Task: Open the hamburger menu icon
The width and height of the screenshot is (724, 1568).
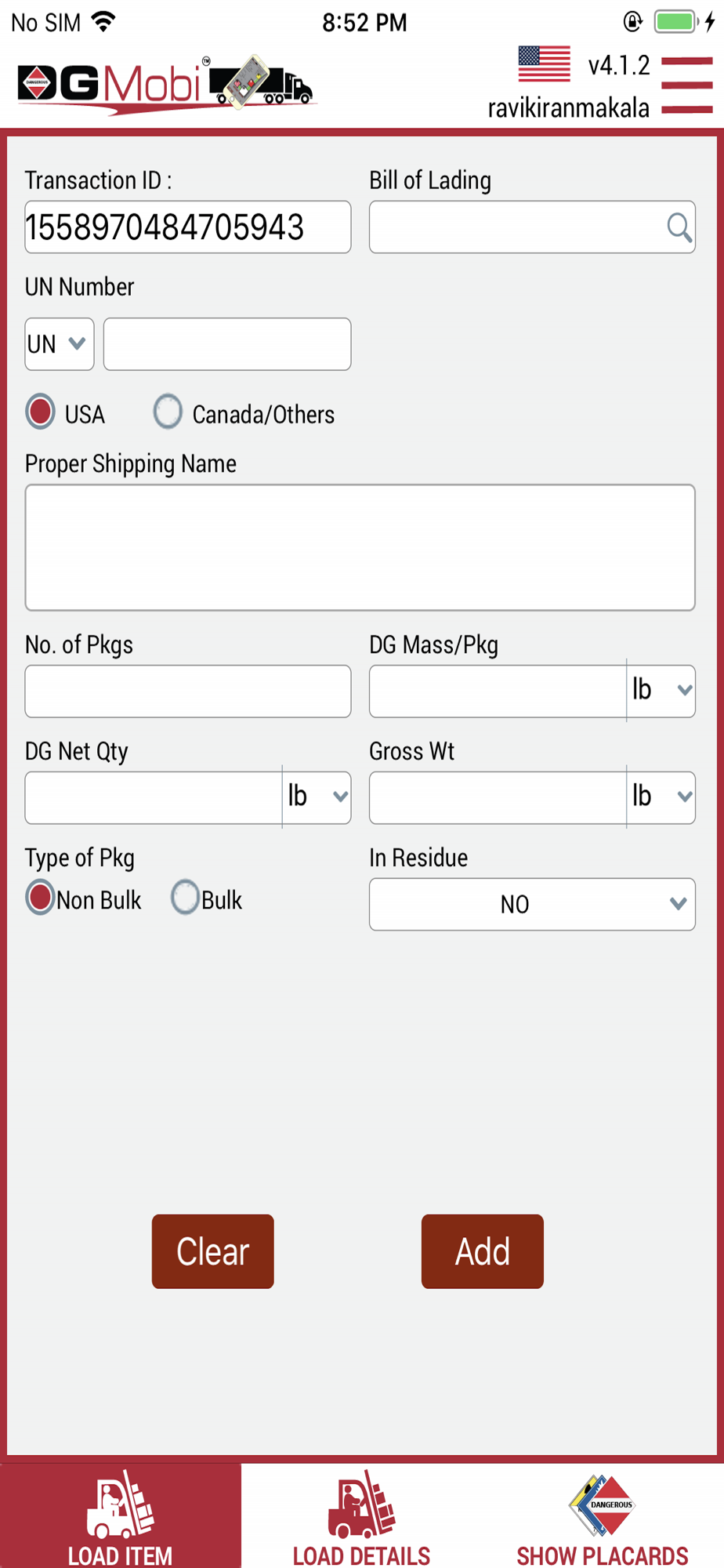Action: 686,85
